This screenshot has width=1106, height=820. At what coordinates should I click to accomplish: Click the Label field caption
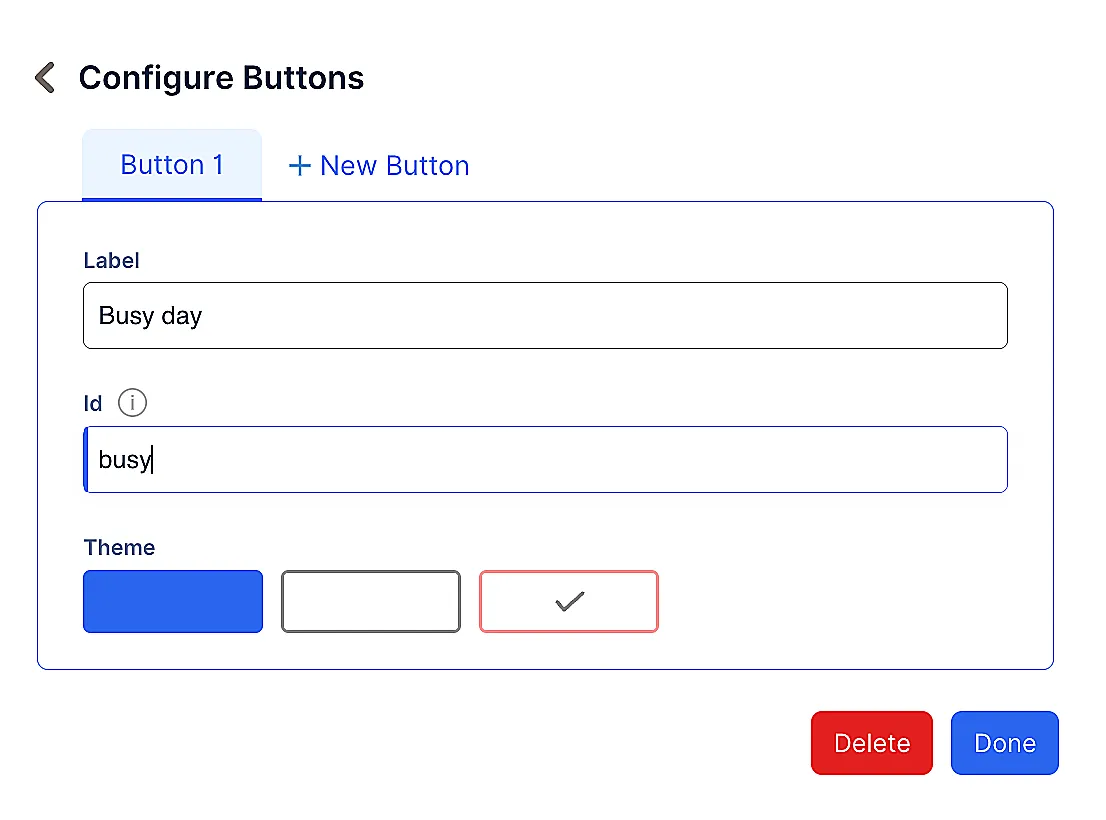click(111, 261)
